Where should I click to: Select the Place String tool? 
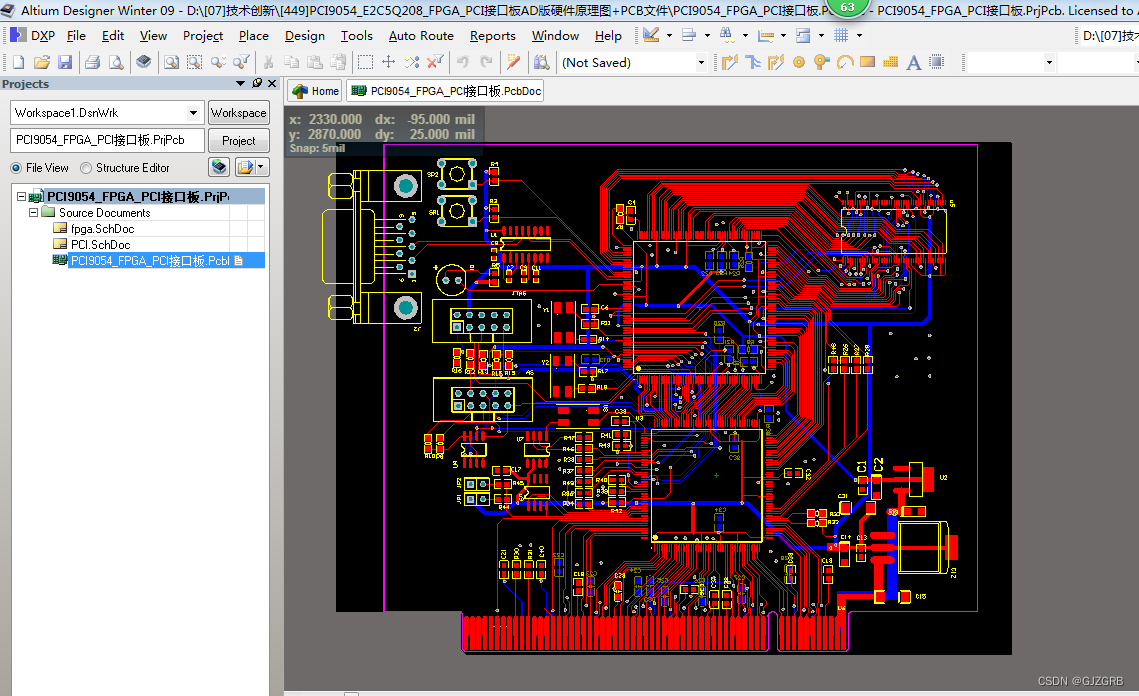point(913,61)
